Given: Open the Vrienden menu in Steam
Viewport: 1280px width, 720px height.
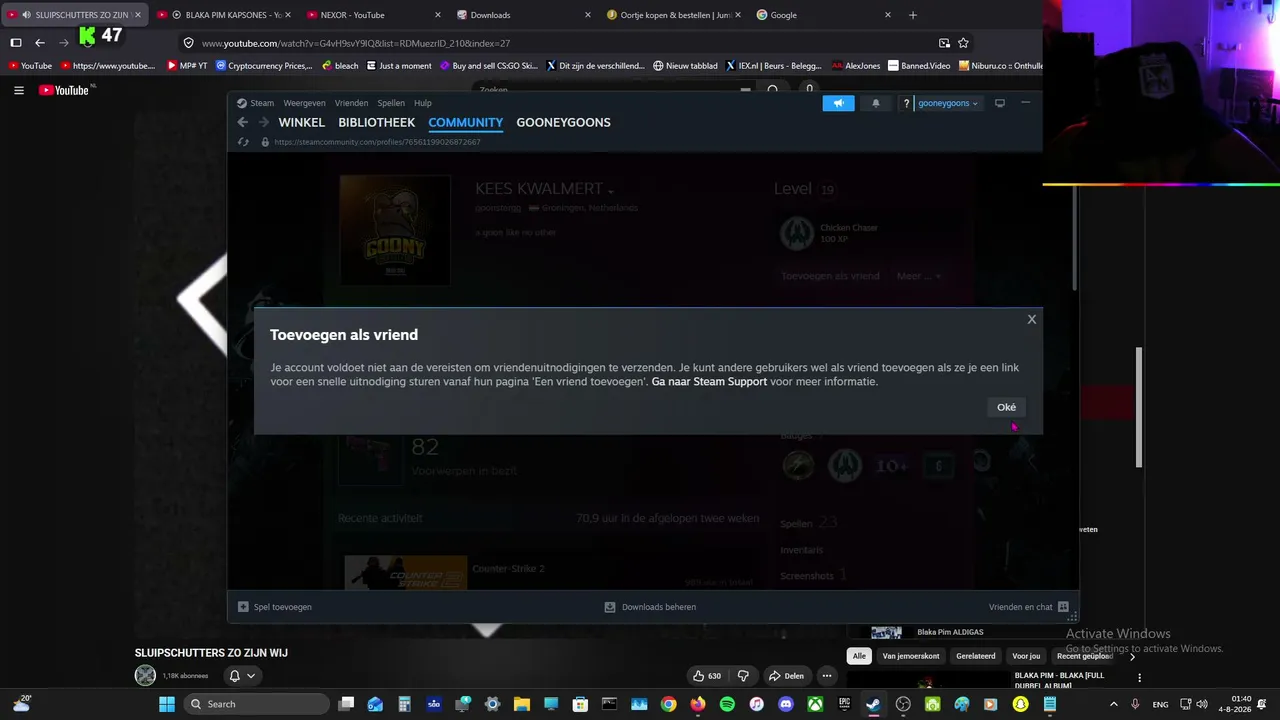Looking at the screenshot, I should click(x=351, y=103).
